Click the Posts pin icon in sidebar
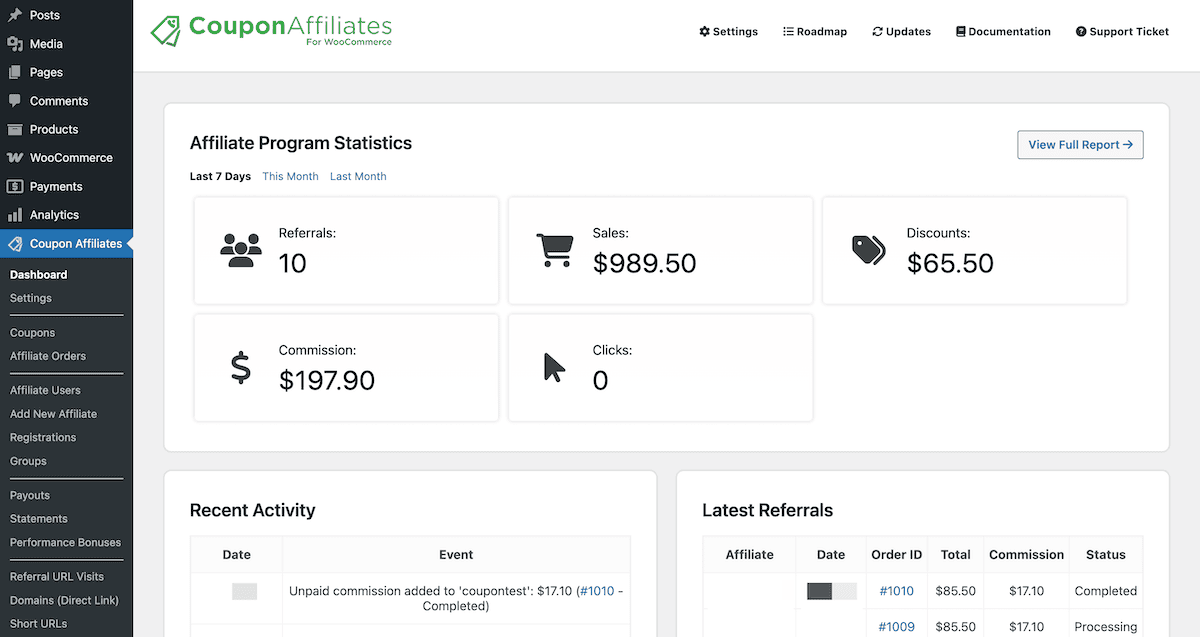1200x637 pixels. tap(15, 15)
